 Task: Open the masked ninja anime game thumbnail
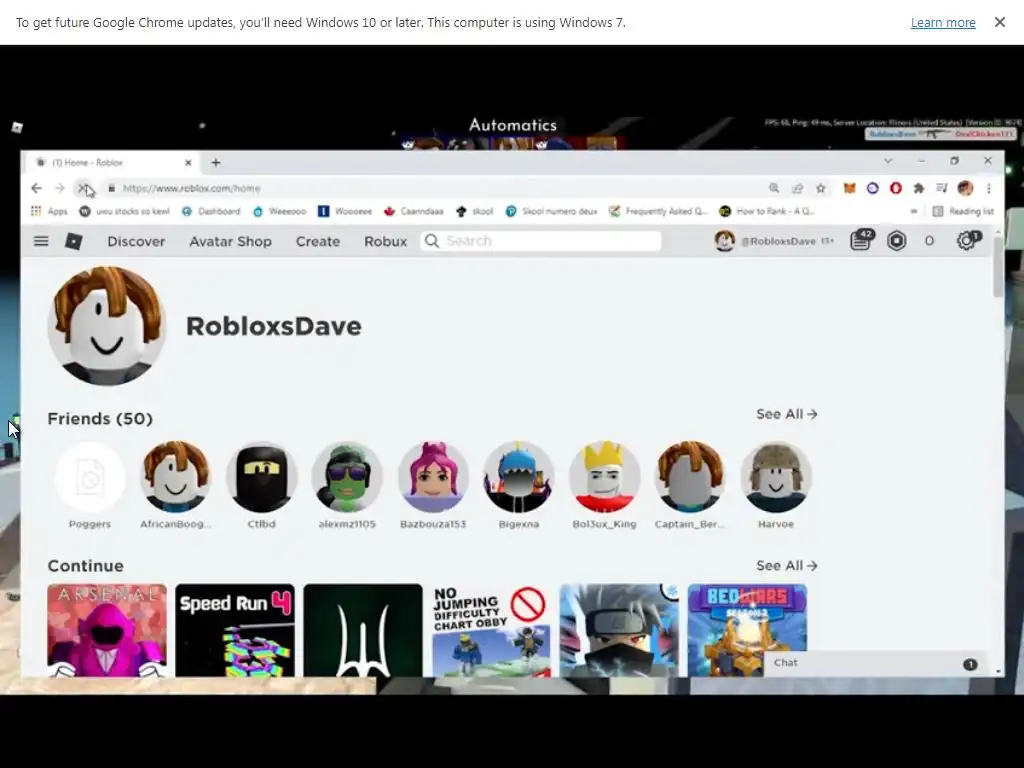619,630
